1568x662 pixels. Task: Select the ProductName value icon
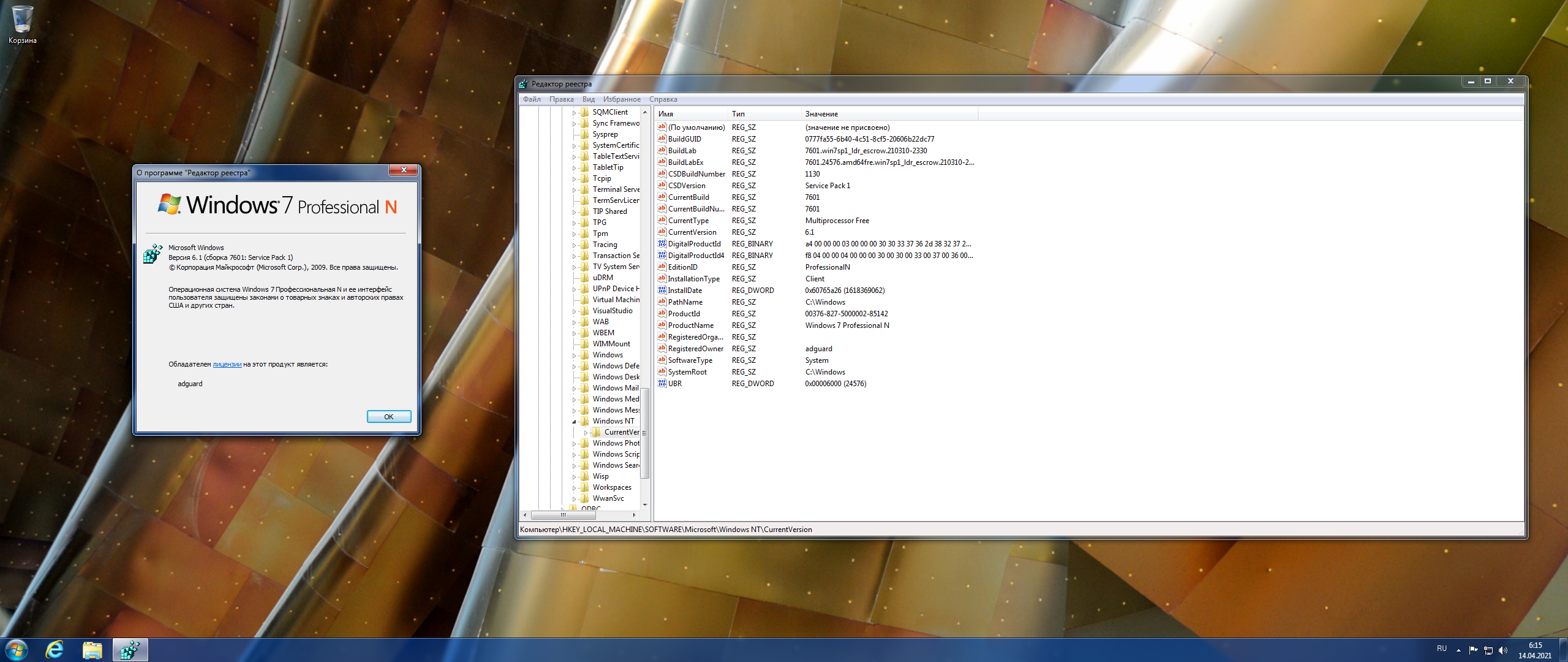[x=661, y=325]
